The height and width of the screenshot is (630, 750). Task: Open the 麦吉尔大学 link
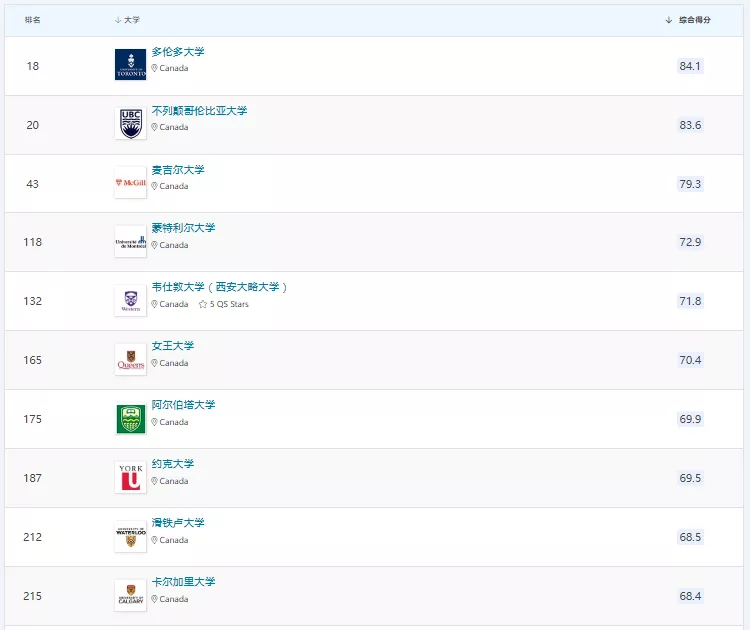click(178, 169)
